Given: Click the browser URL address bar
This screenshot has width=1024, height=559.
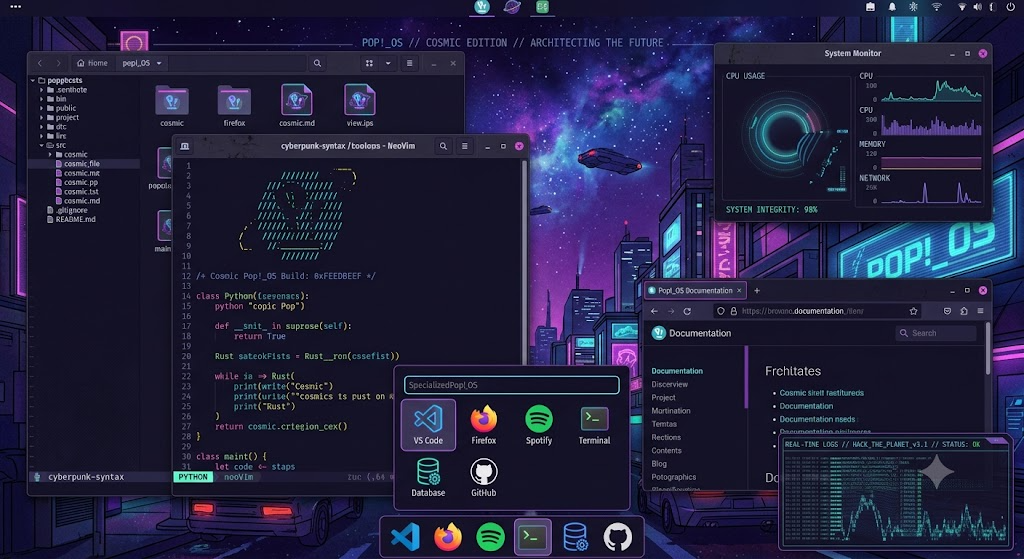Looking at the screenshot, I should pos(818,311).
